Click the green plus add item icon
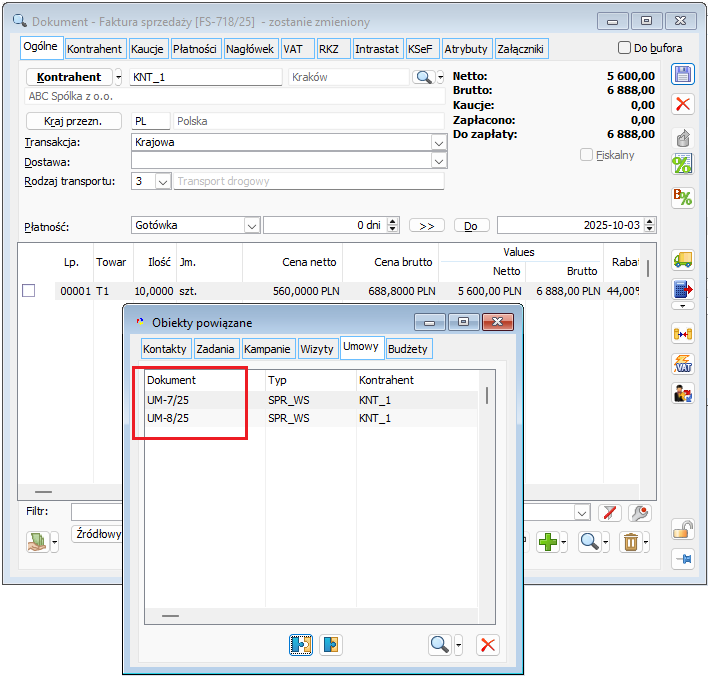 point(547,541)
